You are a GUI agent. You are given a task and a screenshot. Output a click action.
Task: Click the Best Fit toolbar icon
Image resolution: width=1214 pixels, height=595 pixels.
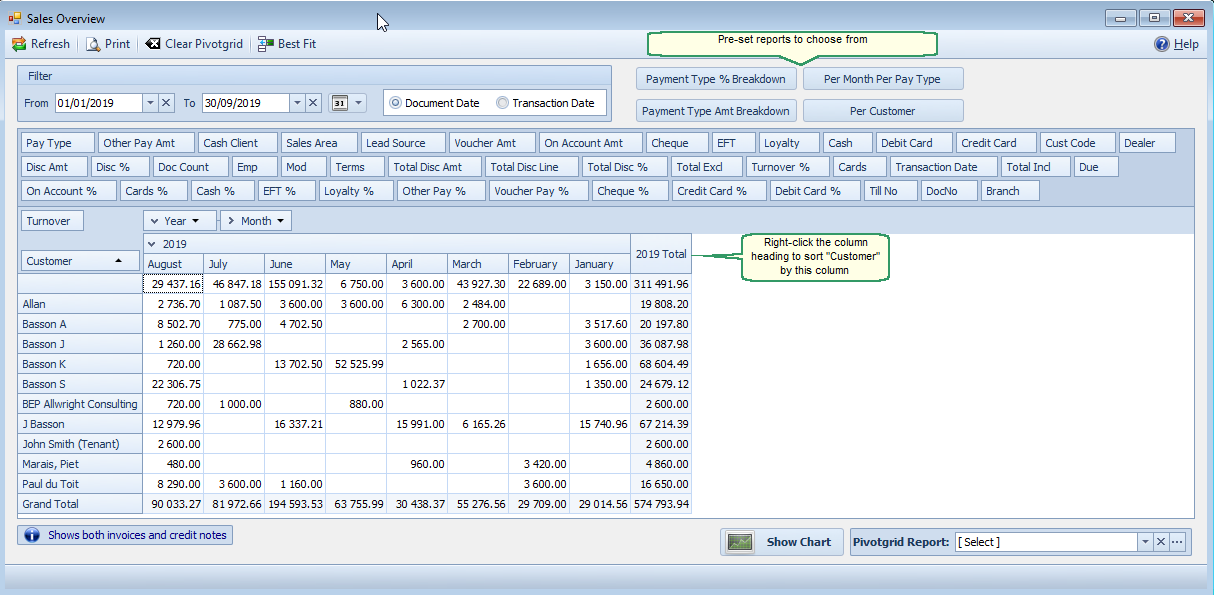tap(265, 44)
